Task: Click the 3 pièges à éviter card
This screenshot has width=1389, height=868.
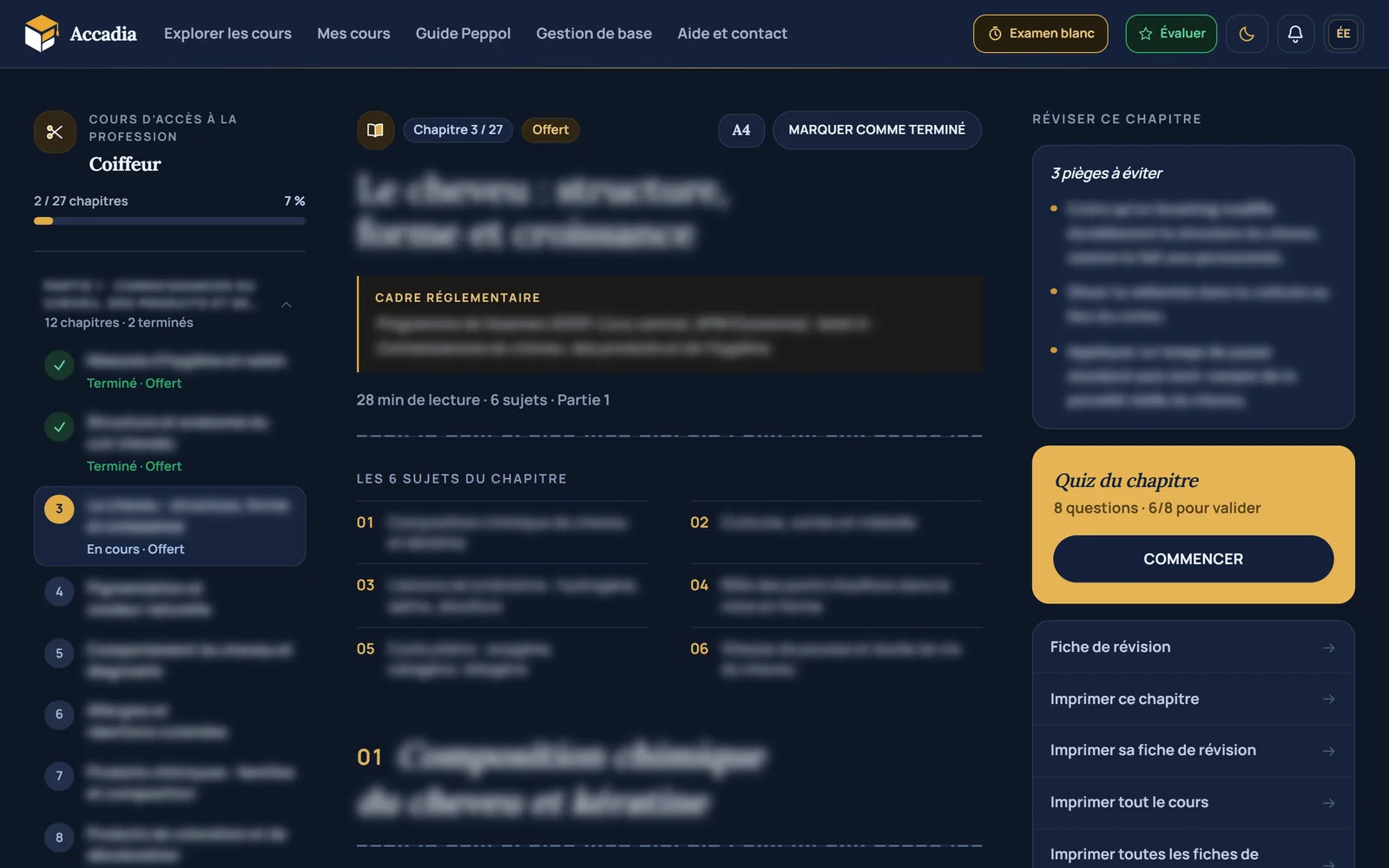Action: click(x=1193, y=286)
